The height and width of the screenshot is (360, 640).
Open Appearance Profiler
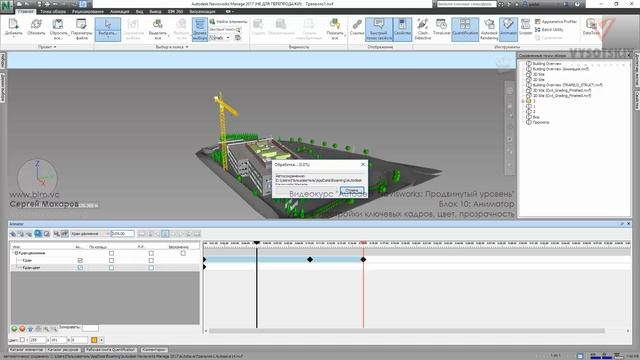pos(556,21)
